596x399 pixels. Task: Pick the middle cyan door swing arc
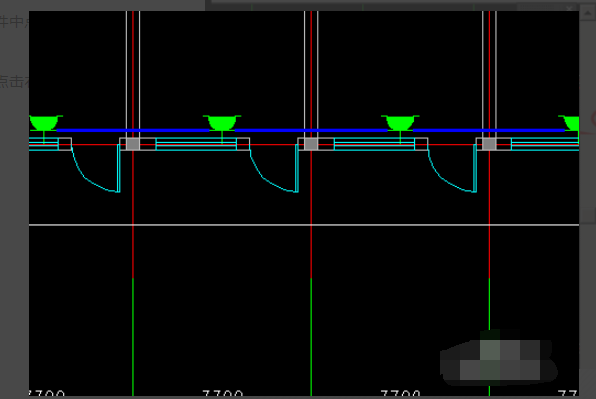(272, 171)
